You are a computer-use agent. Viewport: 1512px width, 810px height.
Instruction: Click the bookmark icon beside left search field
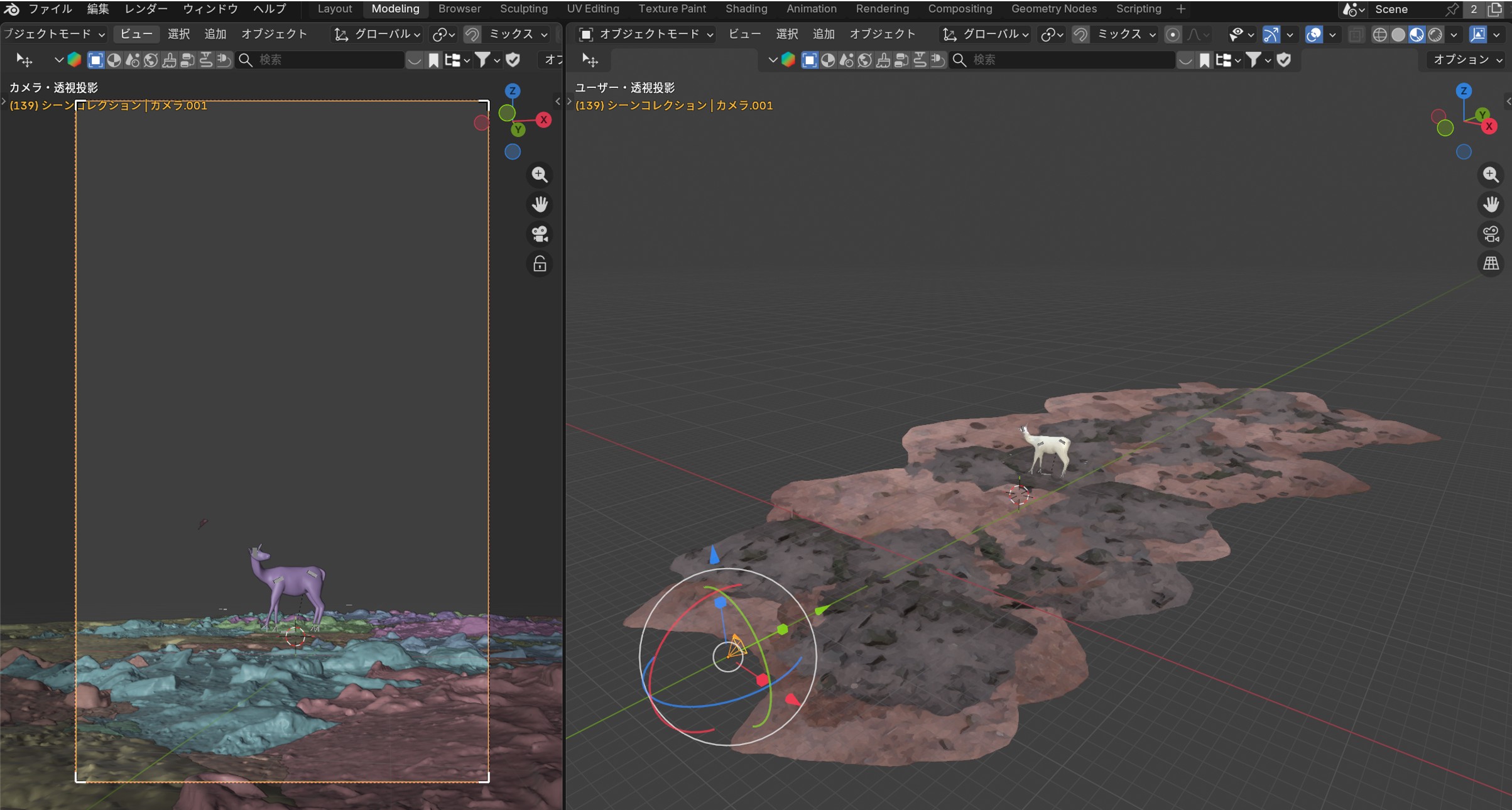click(x=433, y=60)
